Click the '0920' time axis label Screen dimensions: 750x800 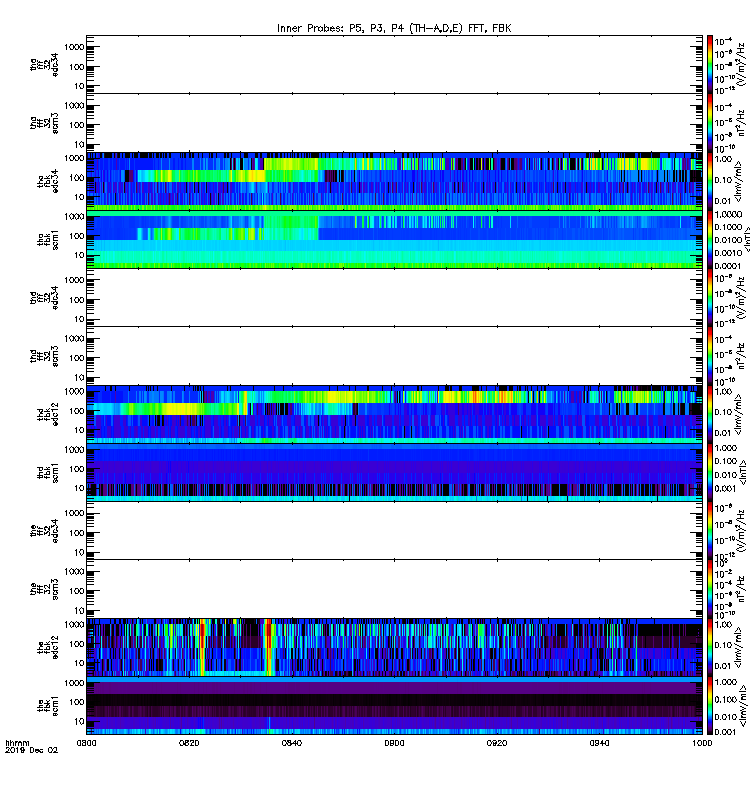click(x=496, y=743)
